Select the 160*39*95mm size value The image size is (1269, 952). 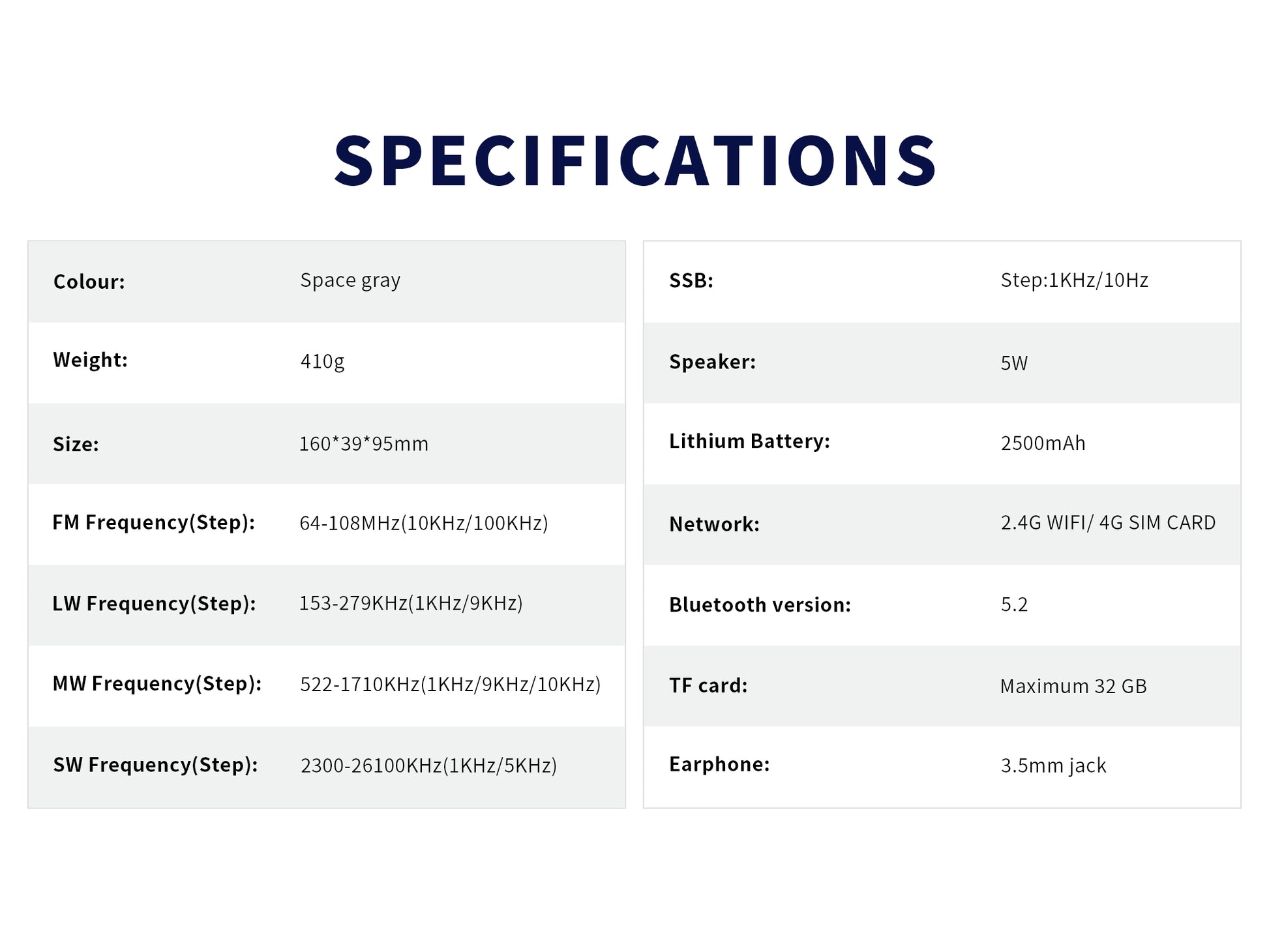click(x=363, y=444)
